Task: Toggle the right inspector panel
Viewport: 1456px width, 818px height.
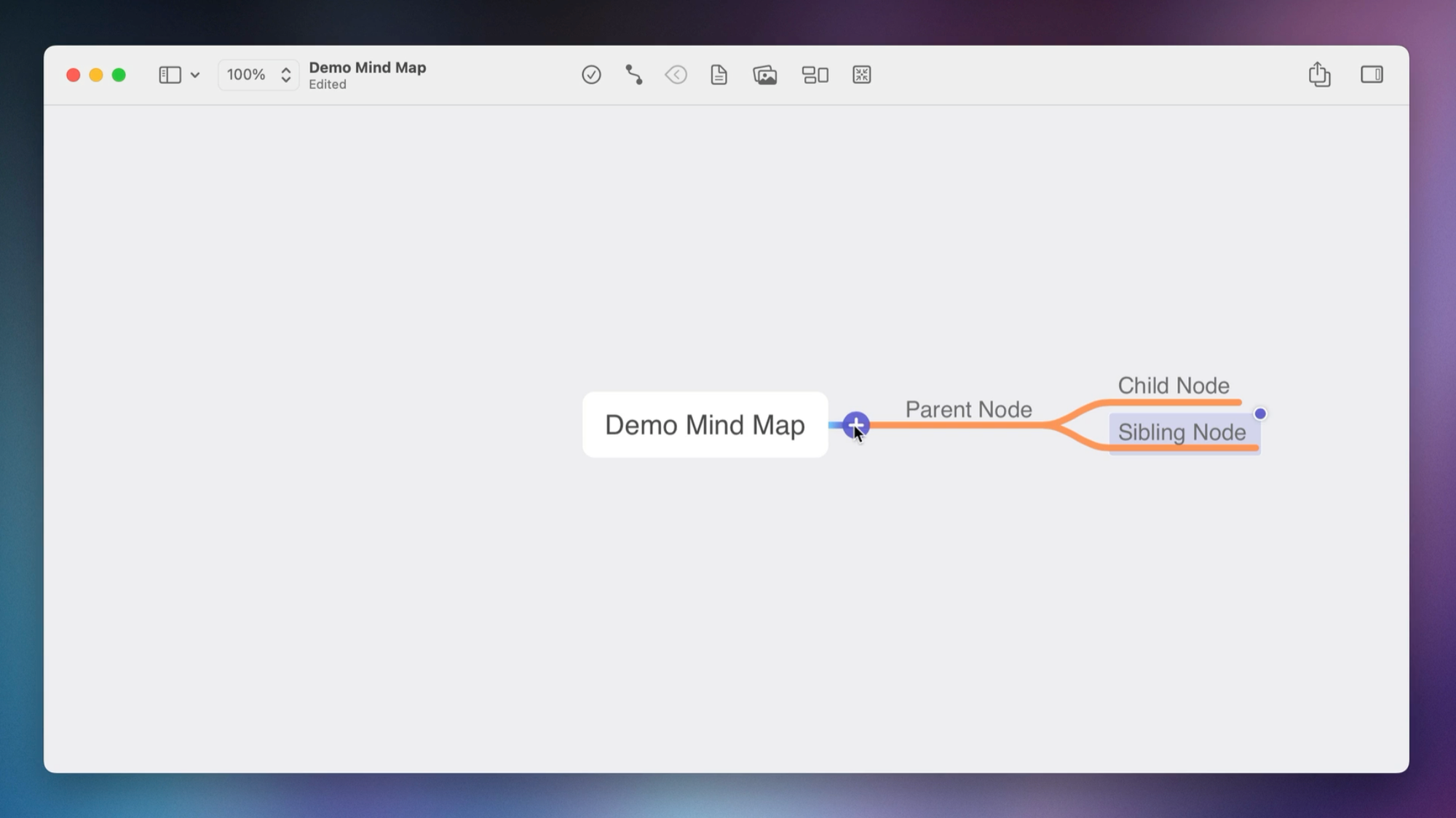Action: 1372,74
